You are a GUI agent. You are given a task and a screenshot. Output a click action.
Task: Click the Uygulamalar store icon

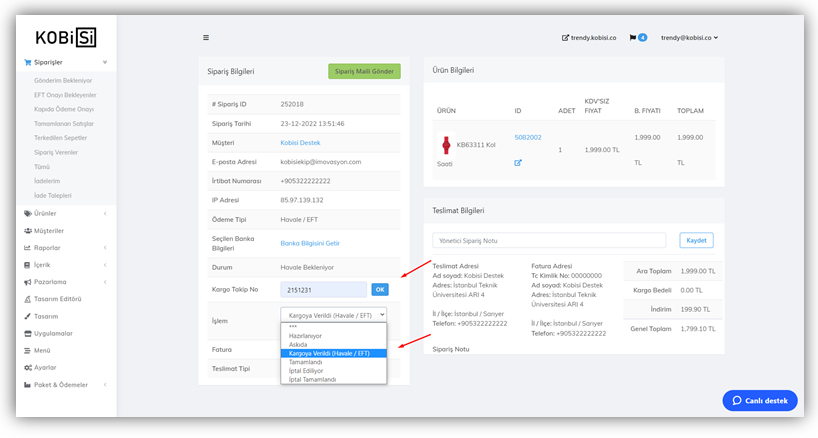(x=28, y=333)
